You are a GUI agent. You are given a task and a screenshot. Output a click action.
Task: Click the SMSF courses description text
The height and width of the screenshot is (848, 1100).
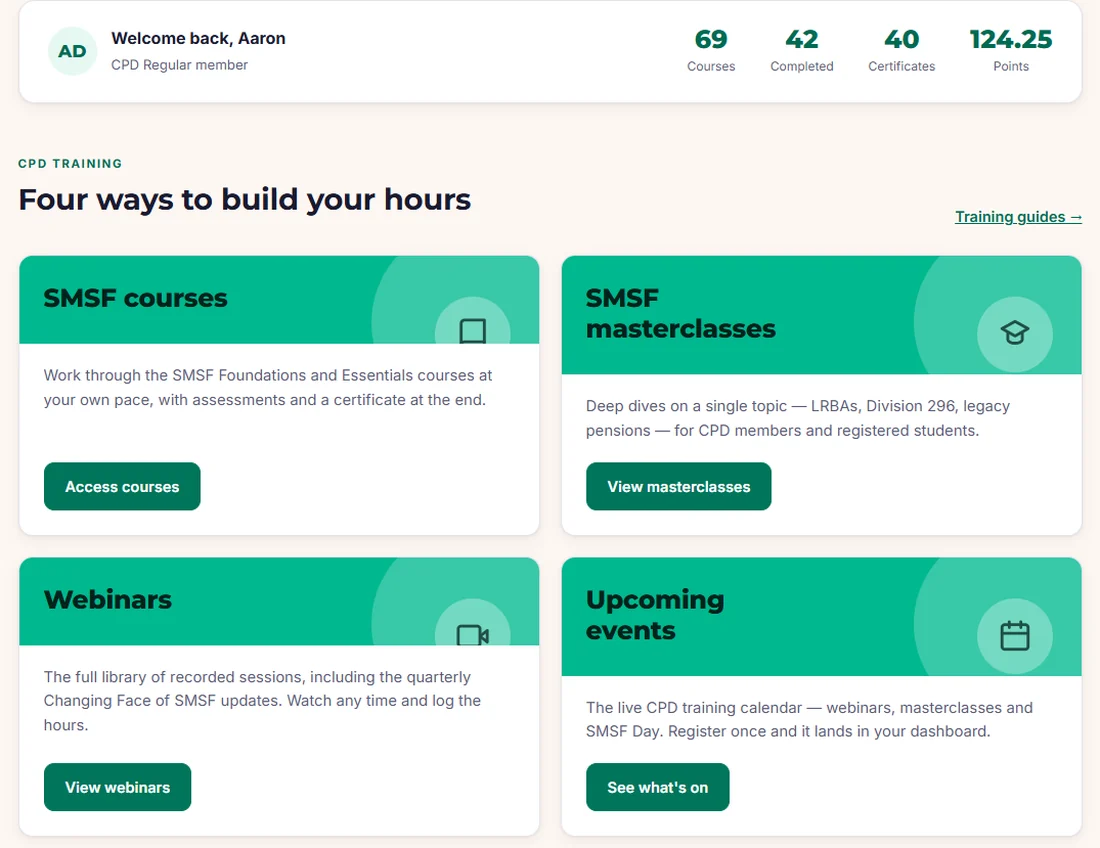268,387
